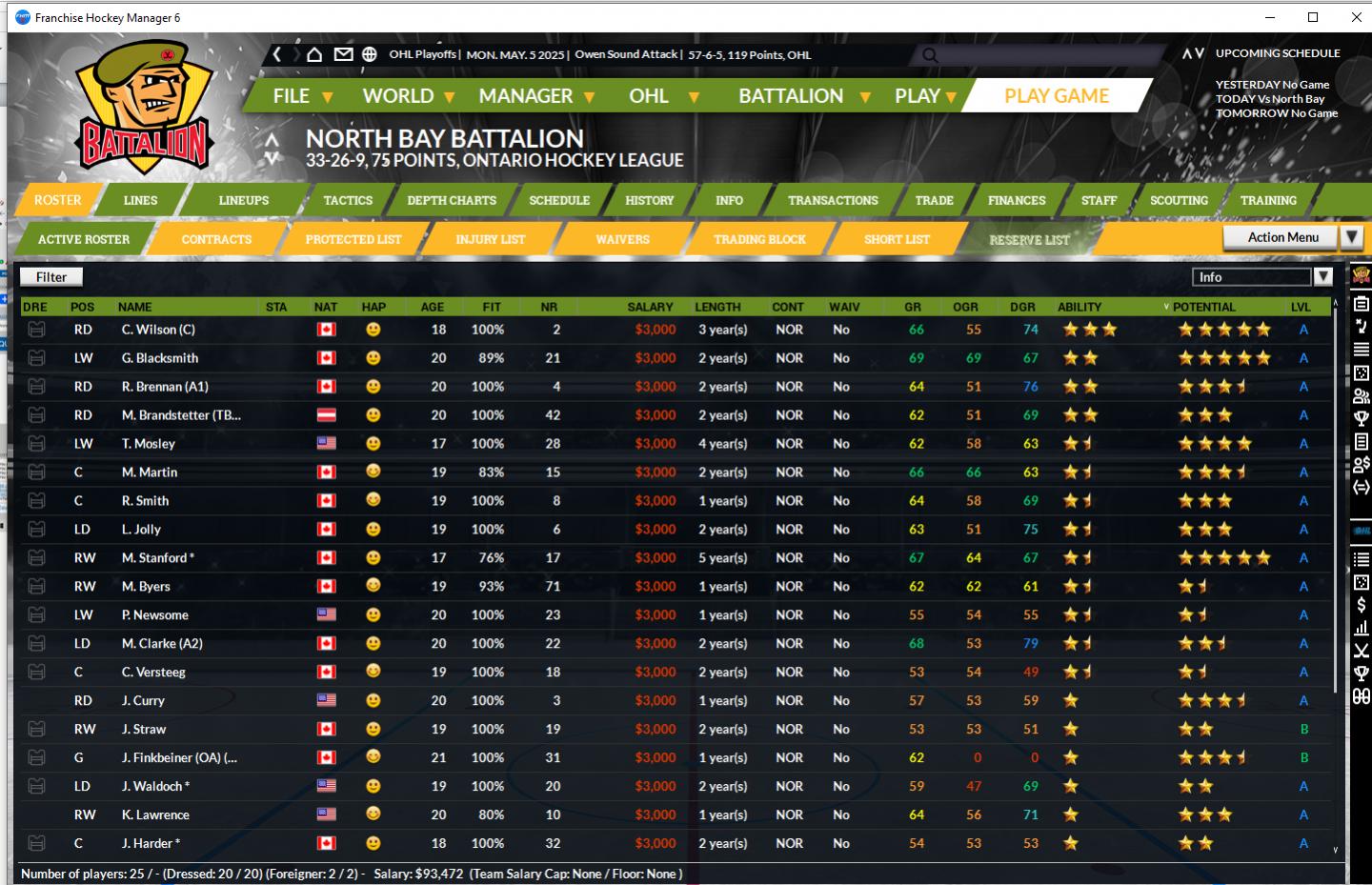Image resolution: width=1372 pixels, height=885 pixels.
Task: Click the roster table scrollbar down arrow
Action: click(1335, 850)
